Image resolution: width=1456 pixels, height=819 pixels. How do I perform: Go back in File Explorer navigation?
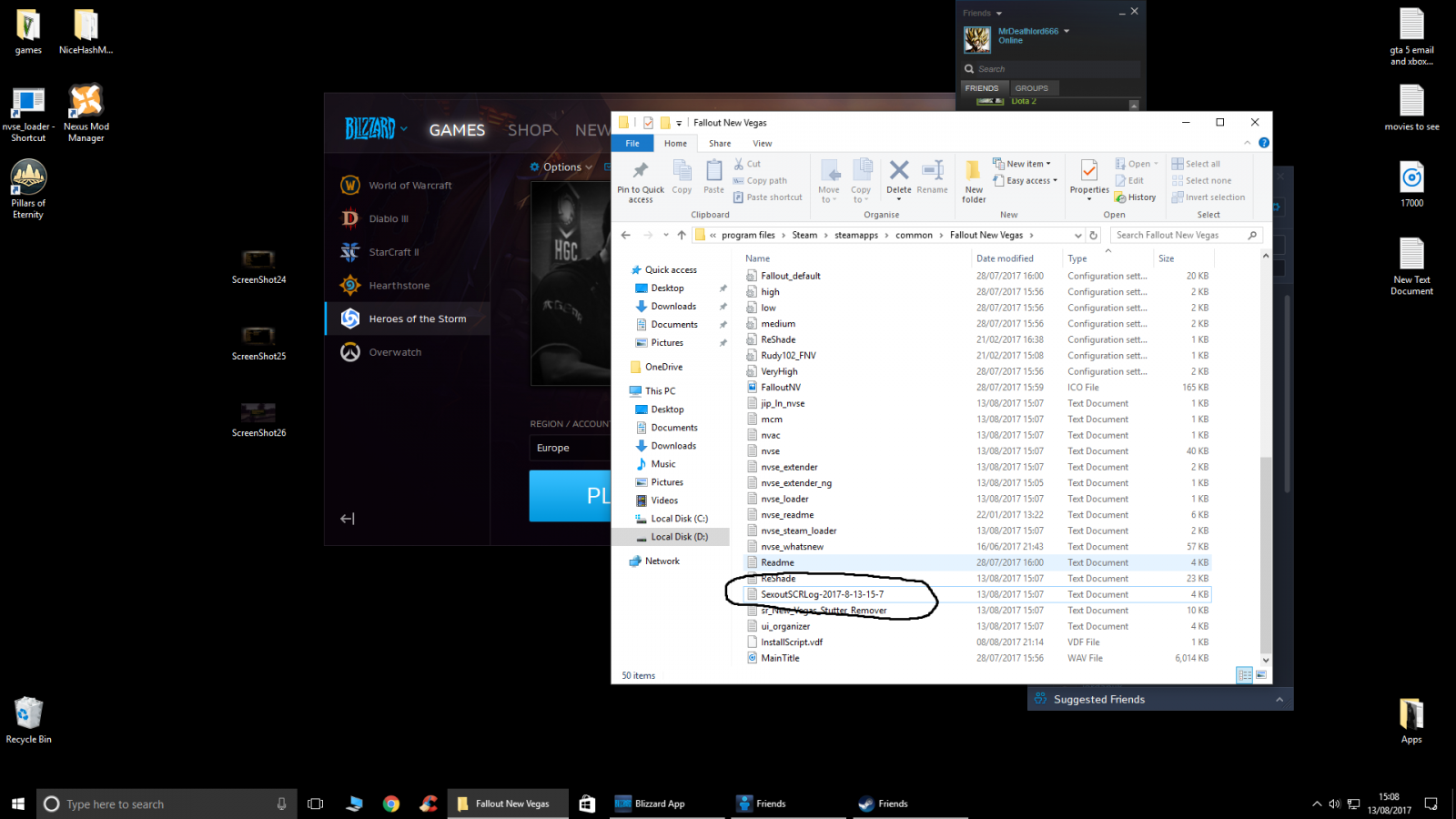point(625,235)
